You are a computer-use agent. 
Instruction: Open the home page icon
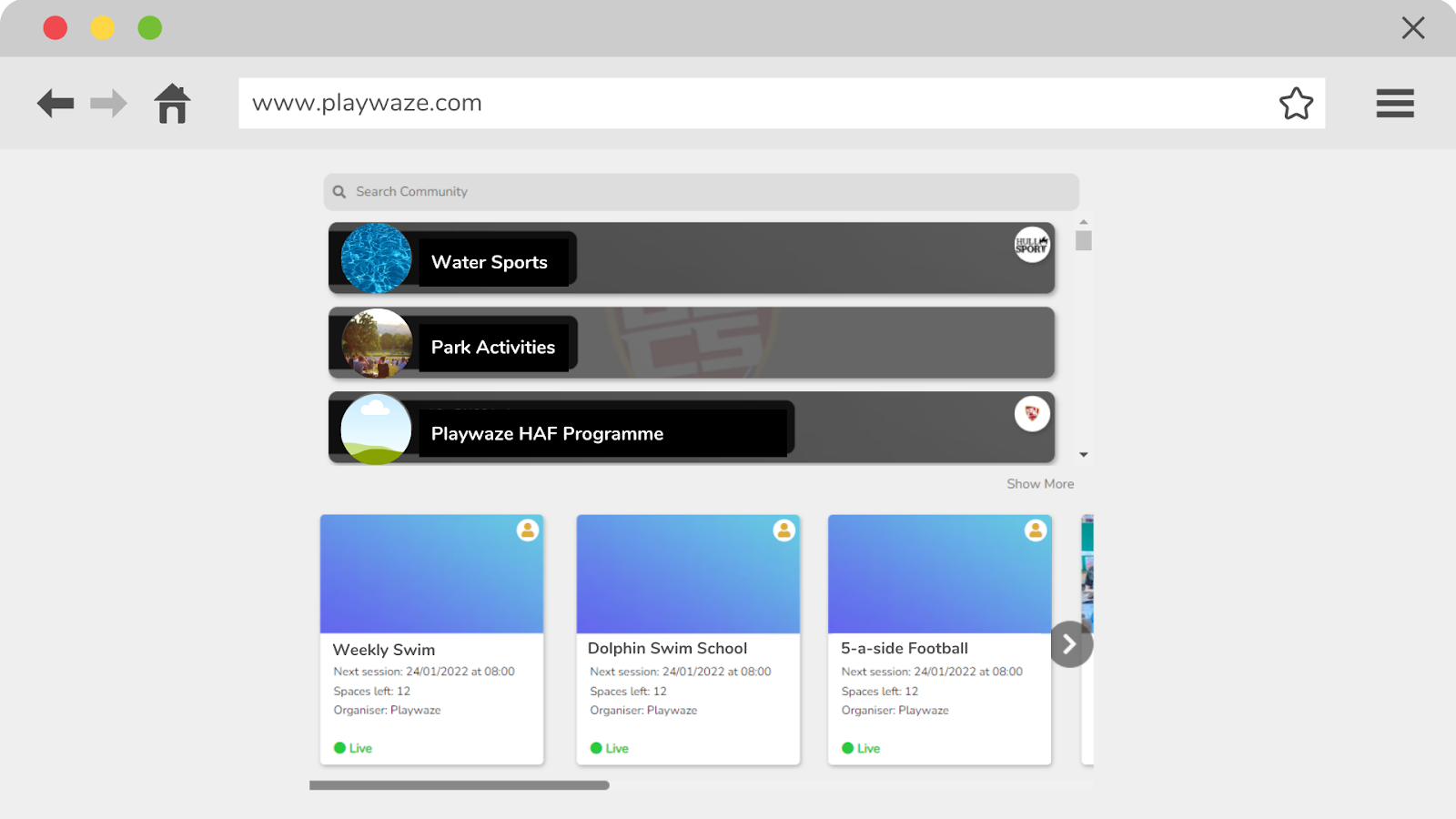(172, 103)
